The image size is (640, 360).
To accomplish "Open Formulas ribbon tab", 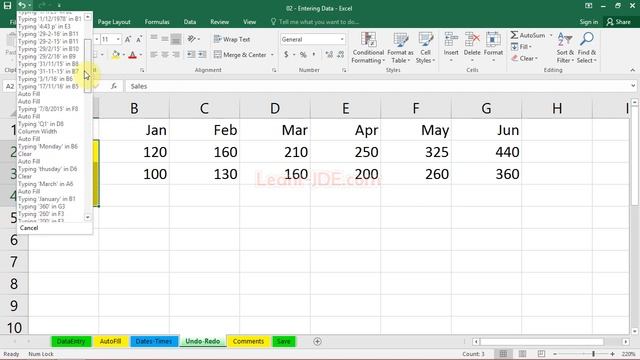I will pyautogui.click(x=157, y=22).
